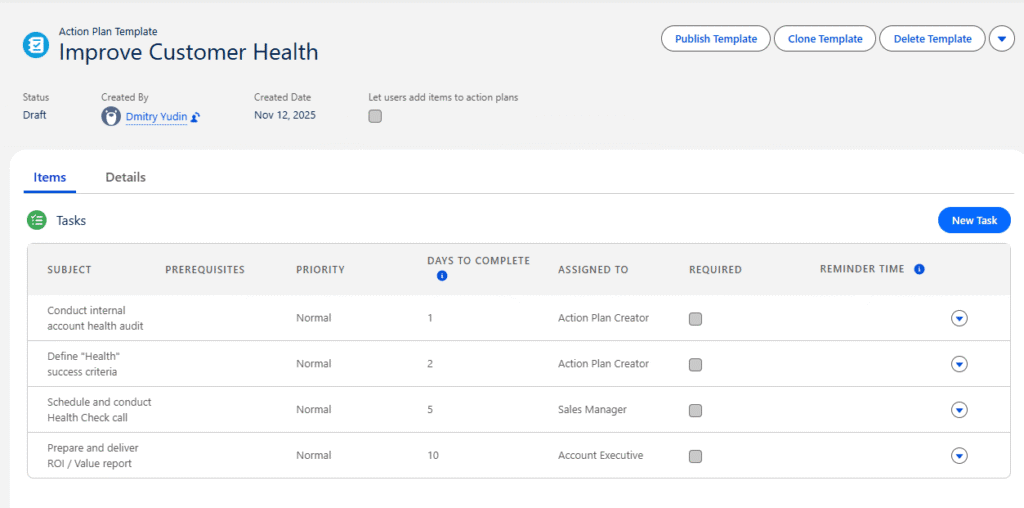Toggle 'Let users add items' checkbox
The image size is (1024, 508).
(375, 116)
